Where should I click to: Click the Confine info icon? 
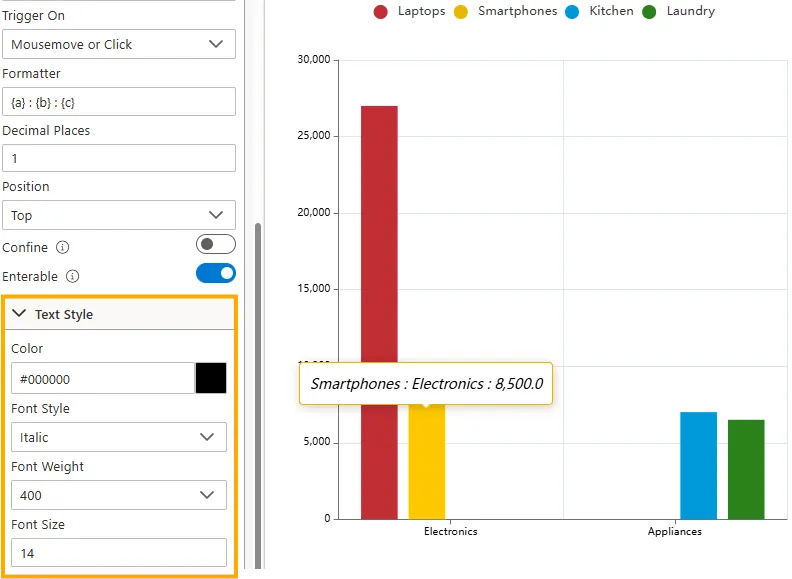point(63,247)
